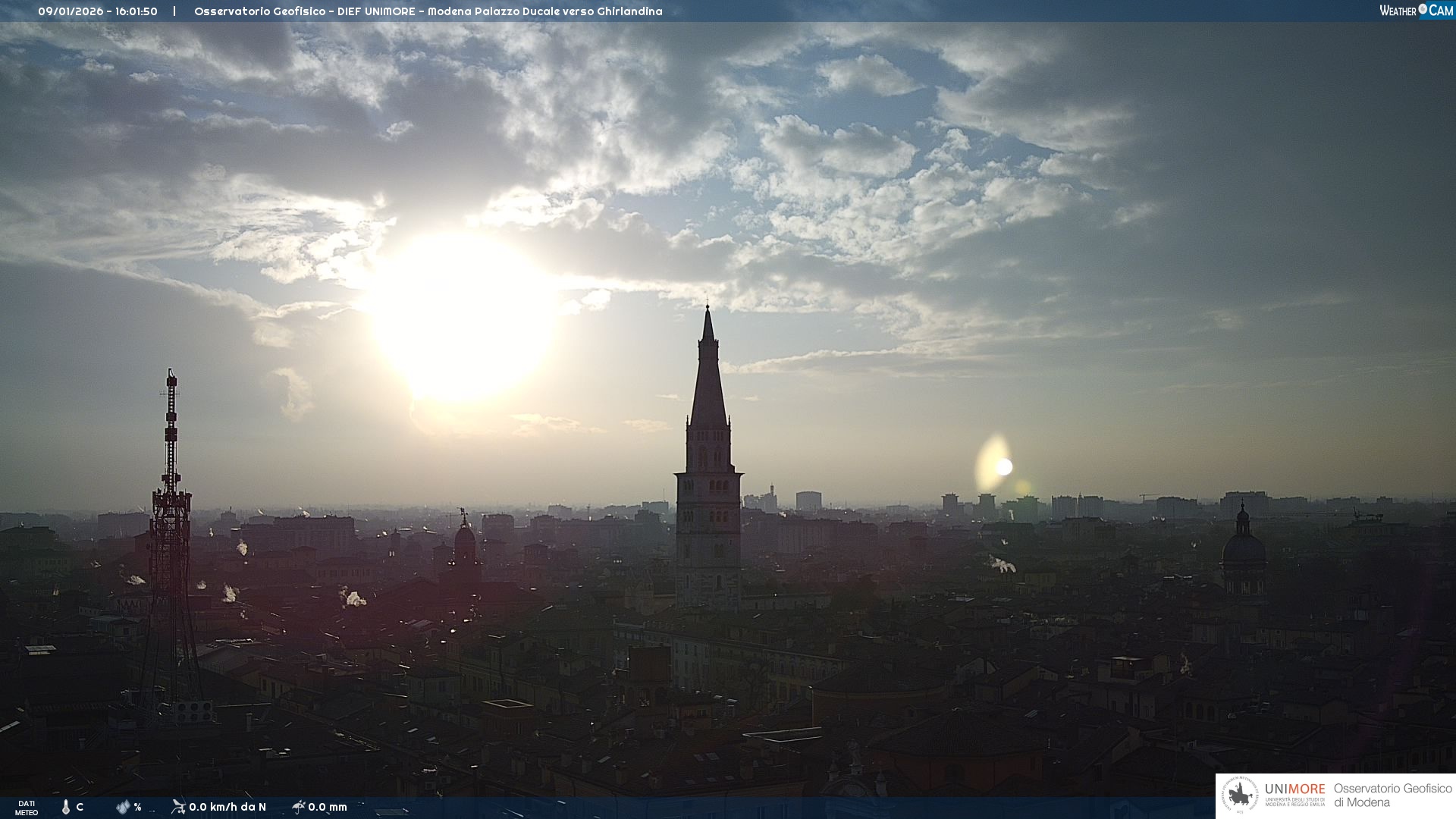Click the temperature C unit label
Viewport: 1456px width, 819px height.
click(x=80, y=807)
